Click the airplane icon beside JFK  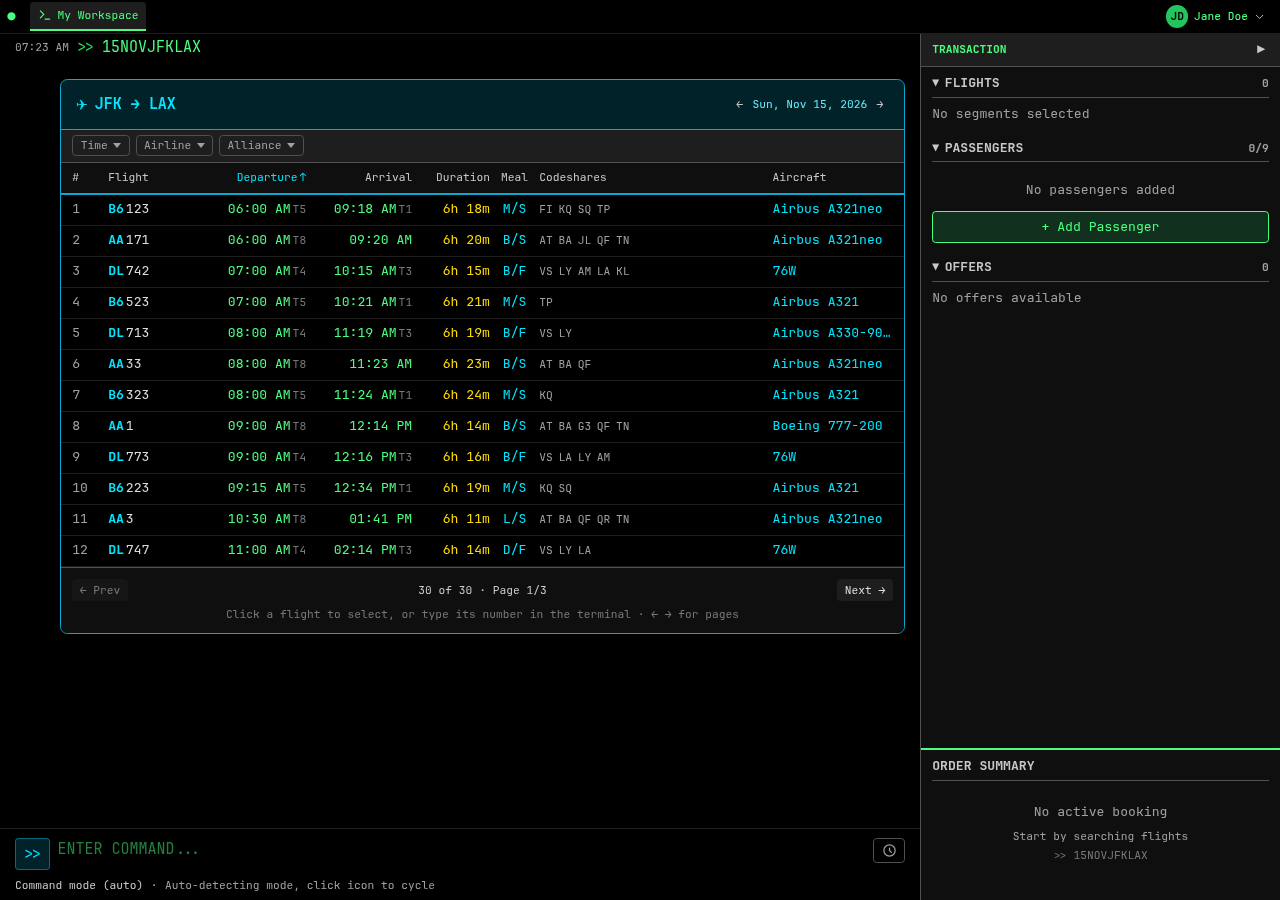click(82, 104)
